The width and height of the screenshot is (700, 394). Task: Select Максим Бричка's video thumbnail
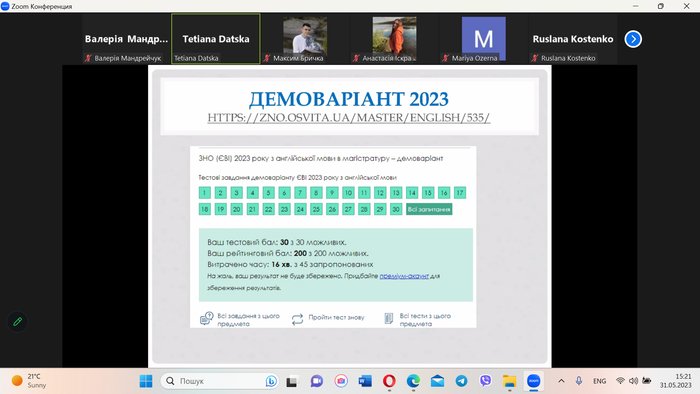305,39
